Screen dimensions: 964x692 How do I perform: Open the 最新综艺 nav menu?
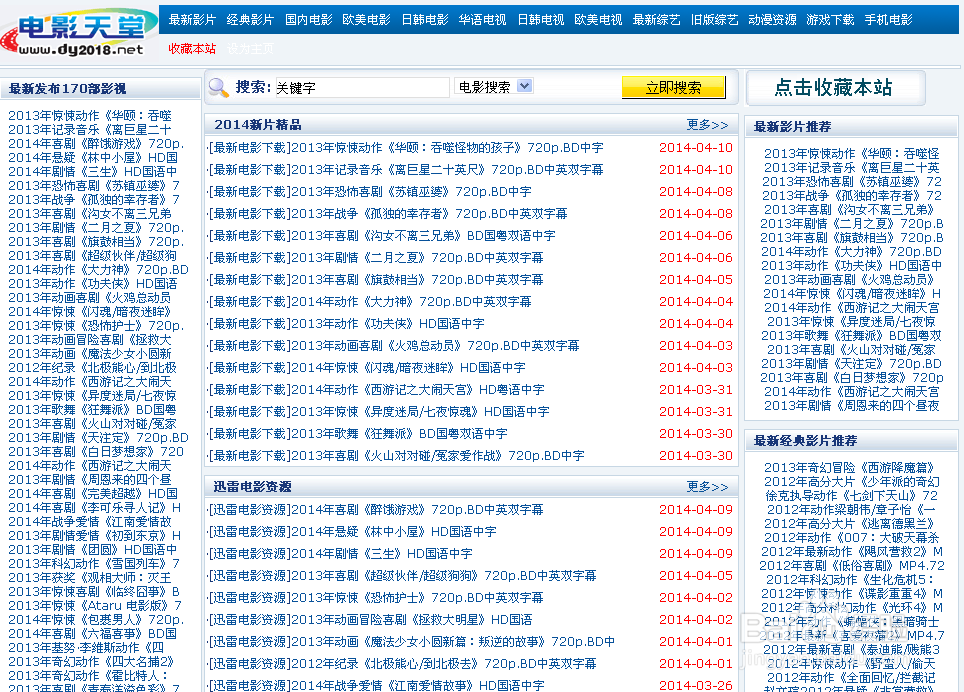click(x=656, y=20)
